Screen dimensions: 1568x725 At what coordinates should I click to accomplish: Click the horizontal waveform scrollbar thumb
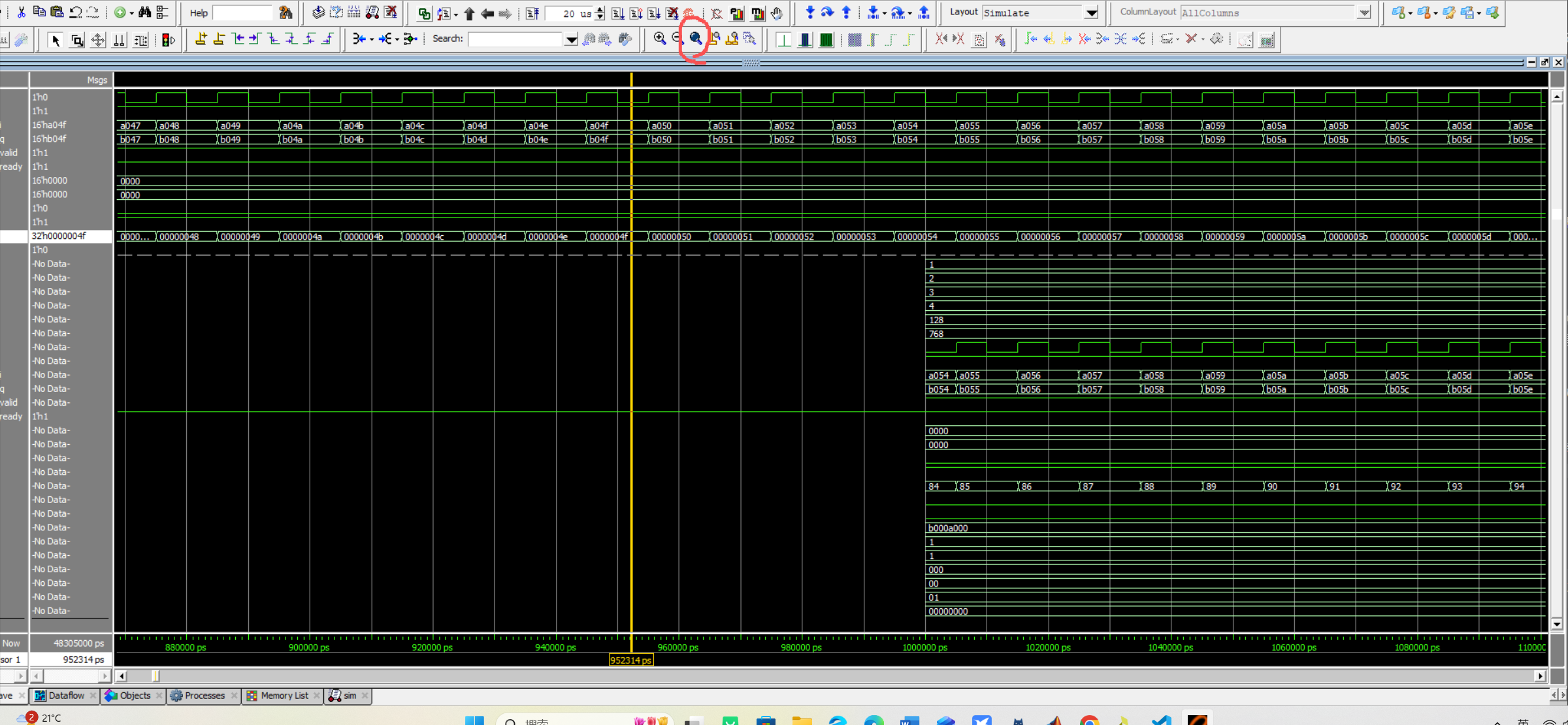pos(155,676)
